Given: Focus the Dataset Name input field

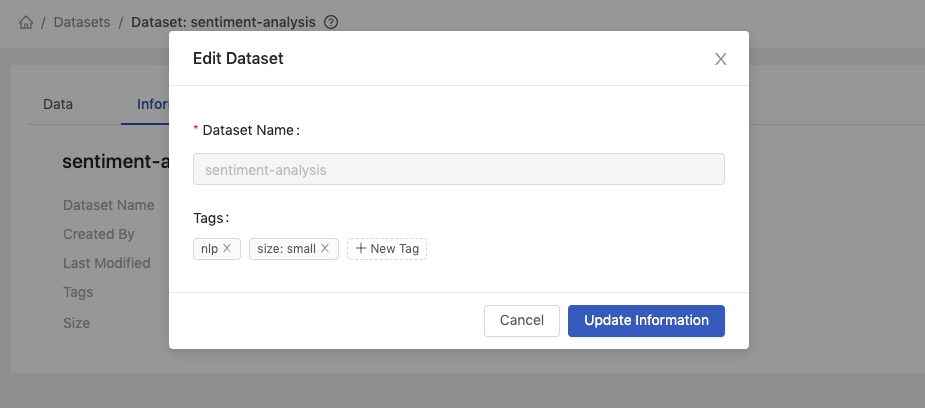Looking at the screenshot, I should click(x=458, y=169).
